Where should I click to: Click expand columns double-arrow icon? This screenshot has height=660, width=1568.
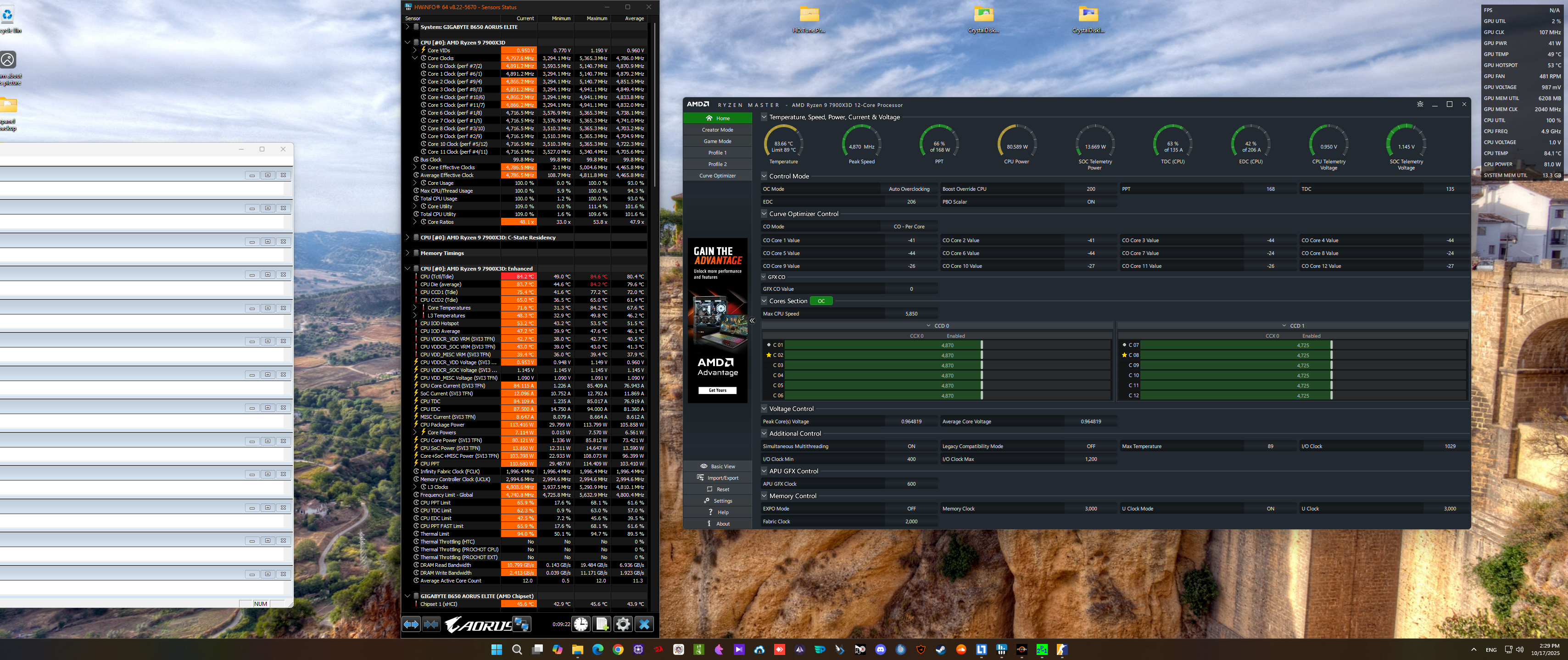pos(412,624)
